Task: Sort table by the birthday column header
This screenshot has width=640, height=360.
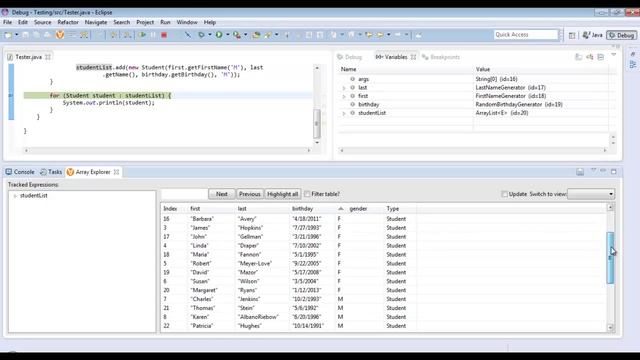Action: (x=312, y=209)
